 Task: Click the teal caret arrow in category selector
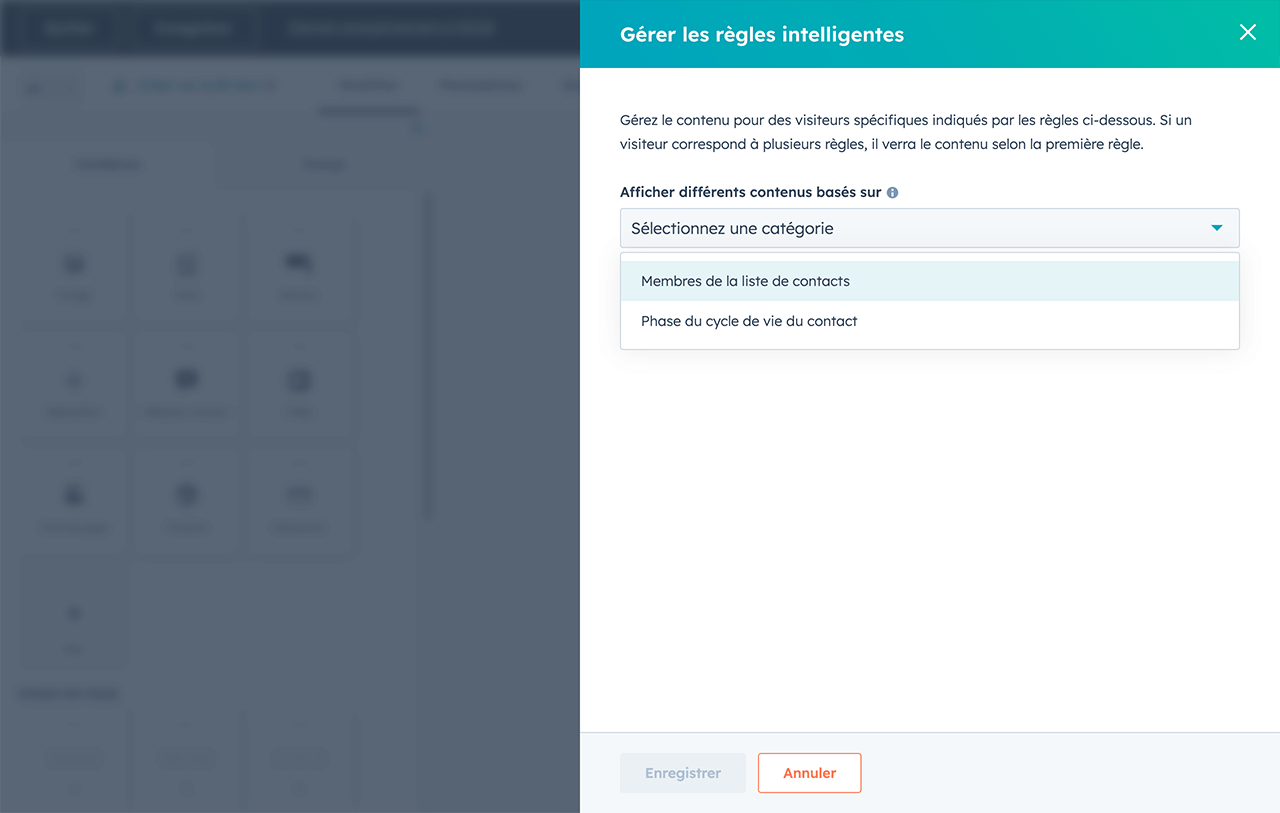tap(1216, 228)
